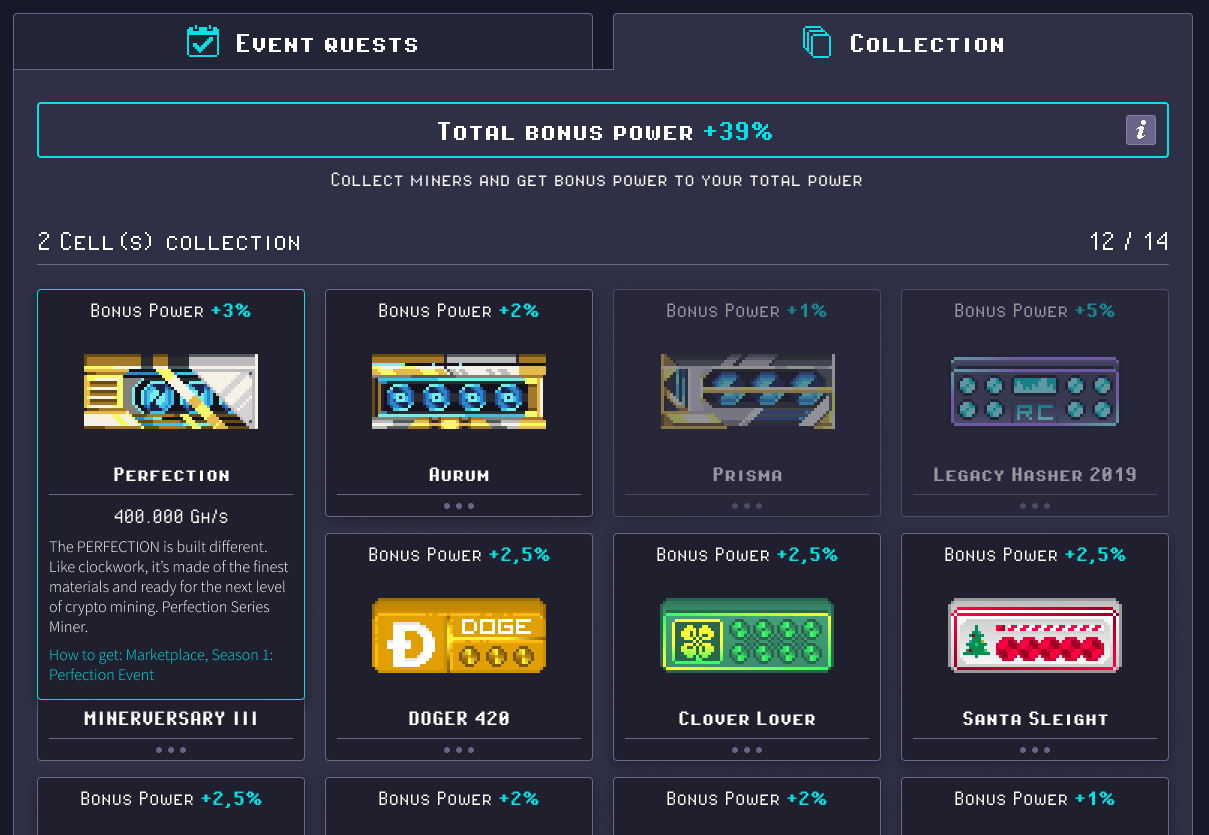The width and height of the screenshot is (1209, 835).
Task: Click the Legacy Hasher 2019 miner image
Action: click(x=1034, y=392)
